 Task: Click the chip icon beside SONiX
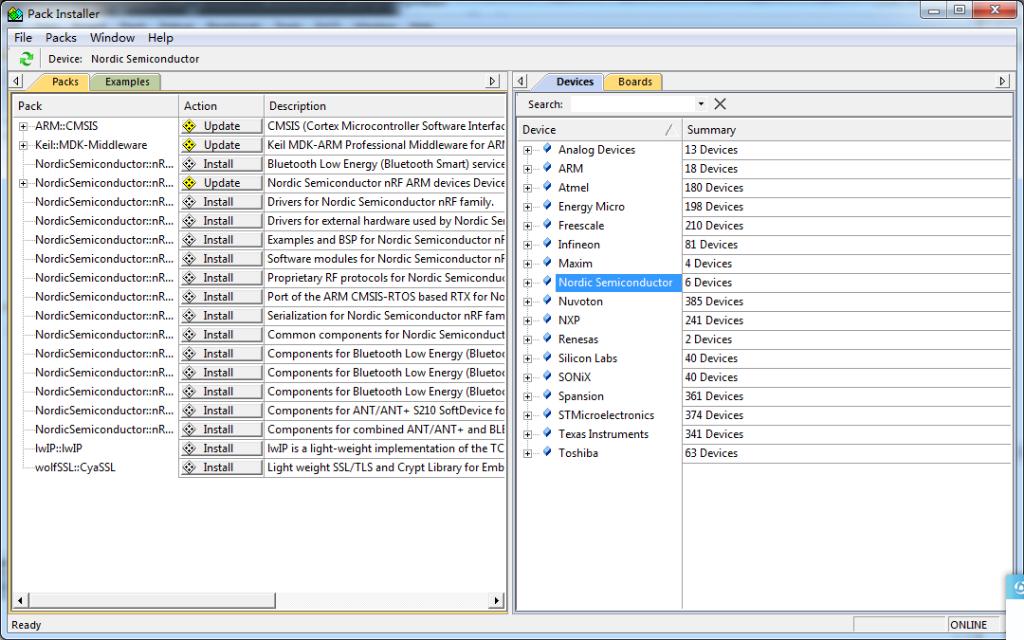click(x=547, y=376)
